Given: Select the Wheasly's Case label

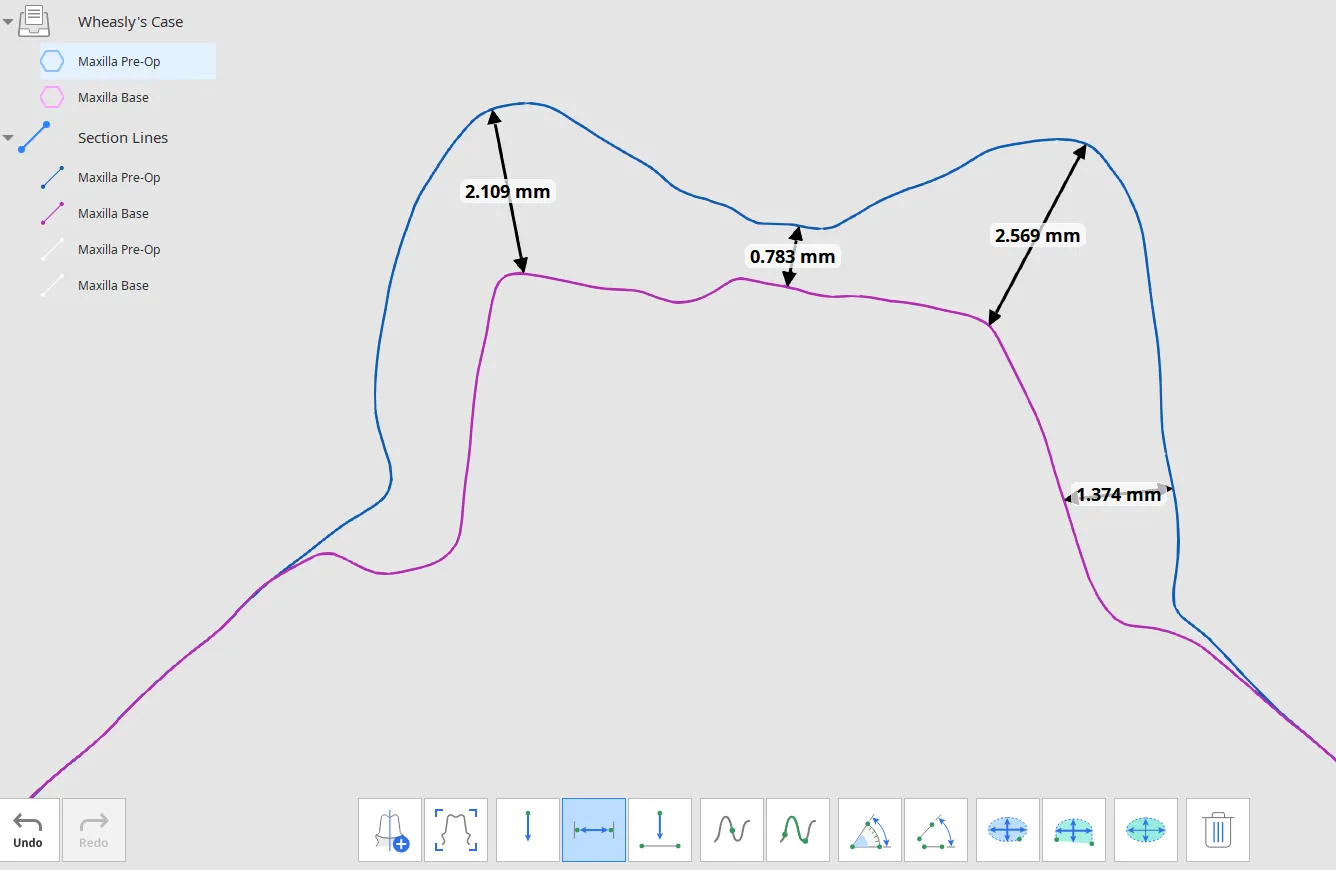Looking at the screenshot, I should coord(130,22).
